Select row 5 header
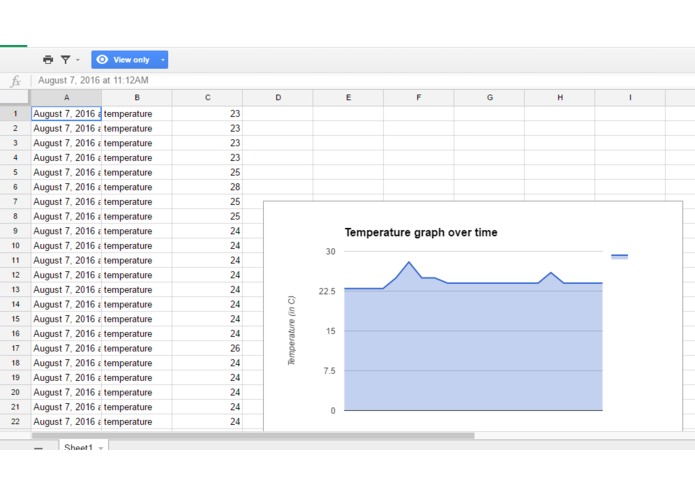Image resolution: width=695 pixels, height=494 pixels. coord(15,172)
